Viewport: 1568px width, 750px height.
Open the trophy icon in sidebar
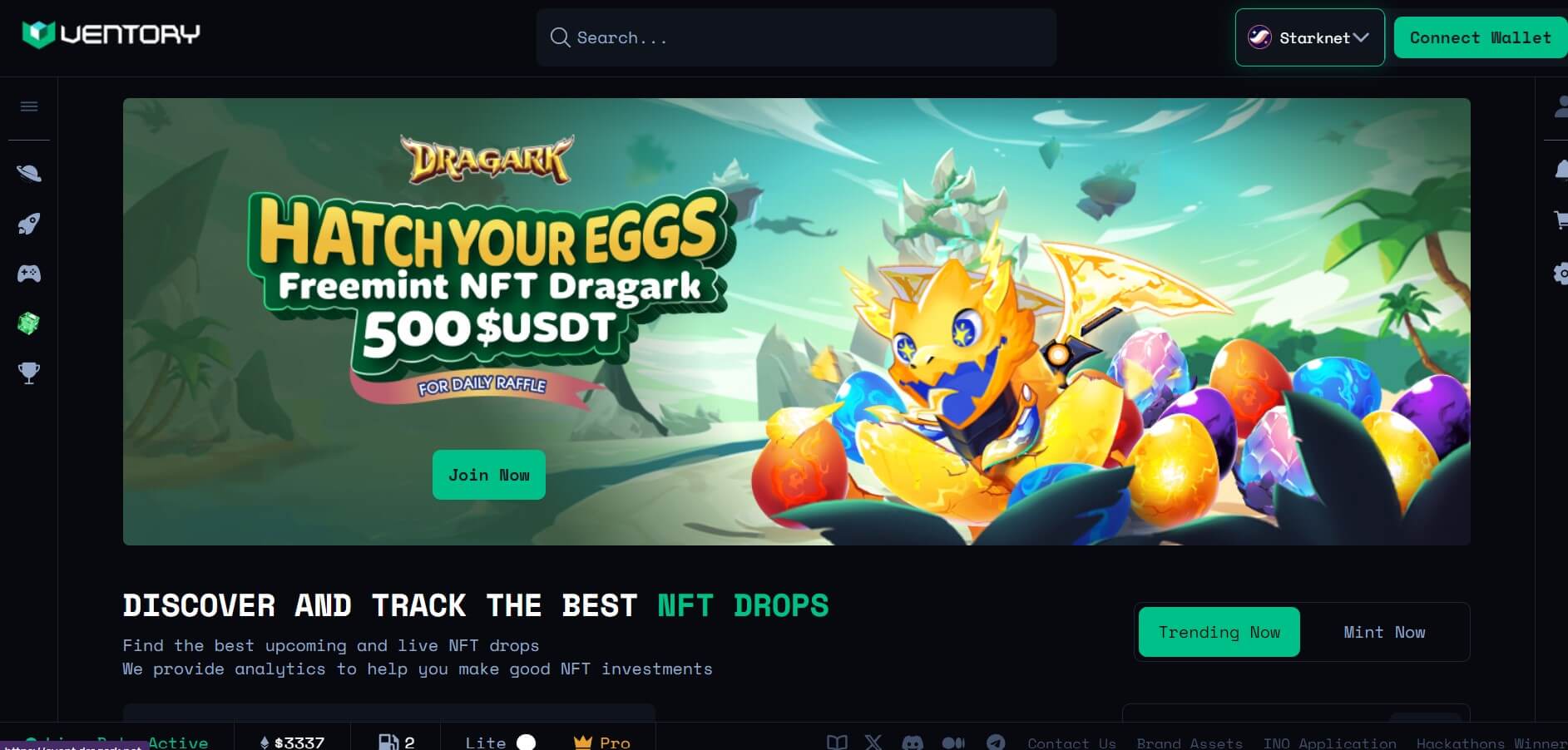click(29, 373)
